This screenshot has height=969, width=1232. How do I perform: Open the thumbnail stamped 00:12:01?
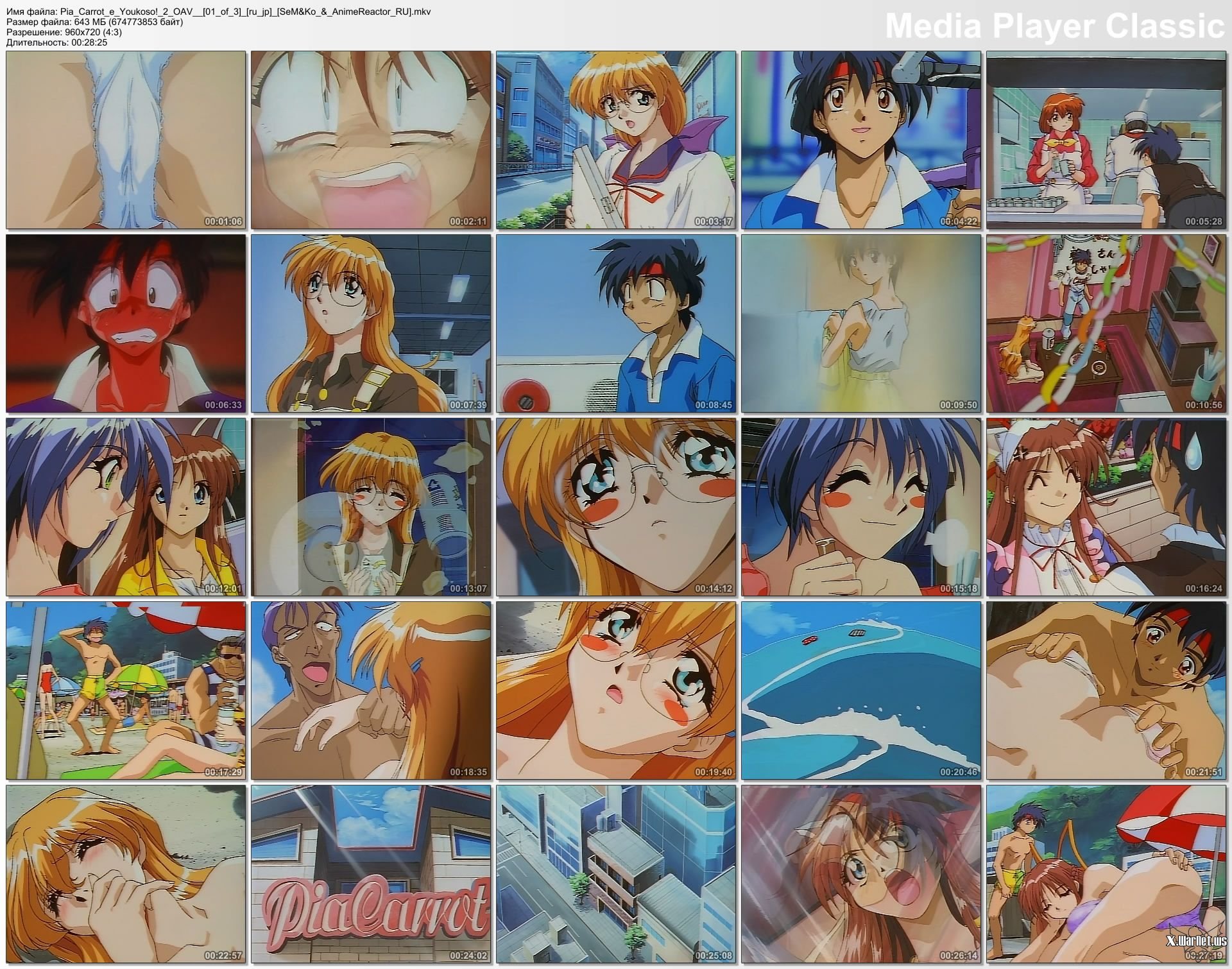click(126, 507)
